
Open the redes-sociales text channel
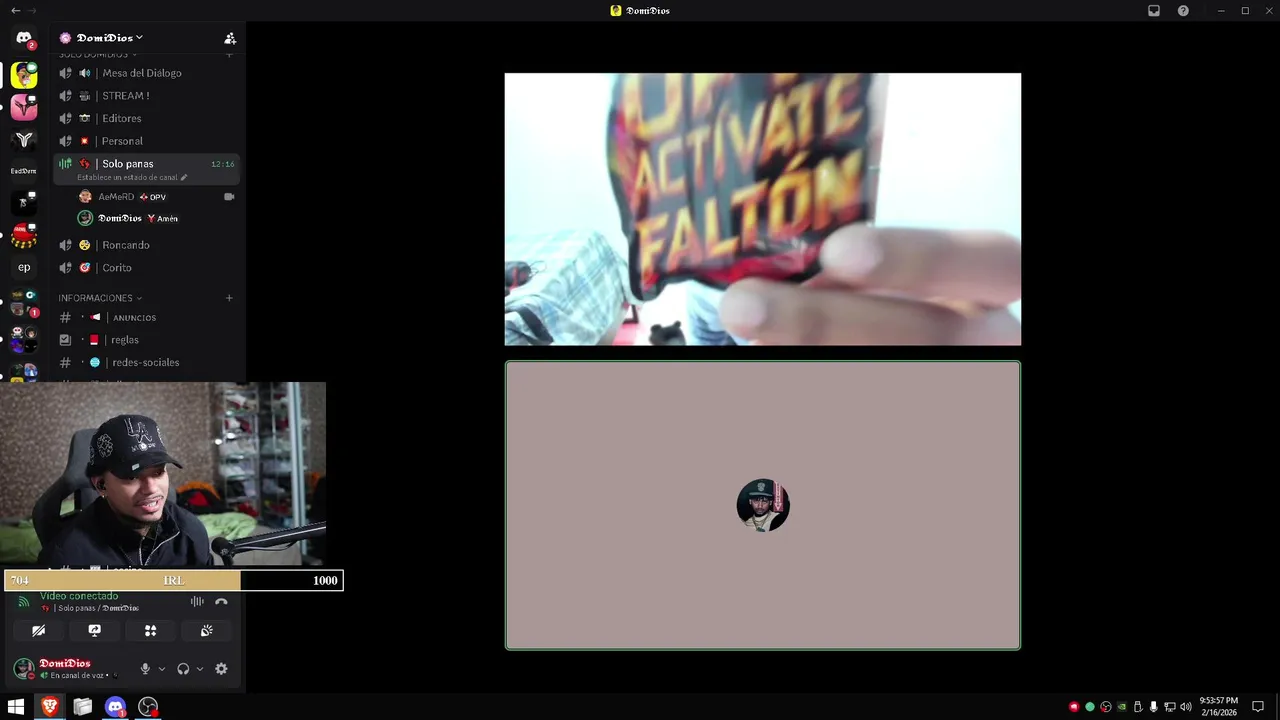pos(146,363)
